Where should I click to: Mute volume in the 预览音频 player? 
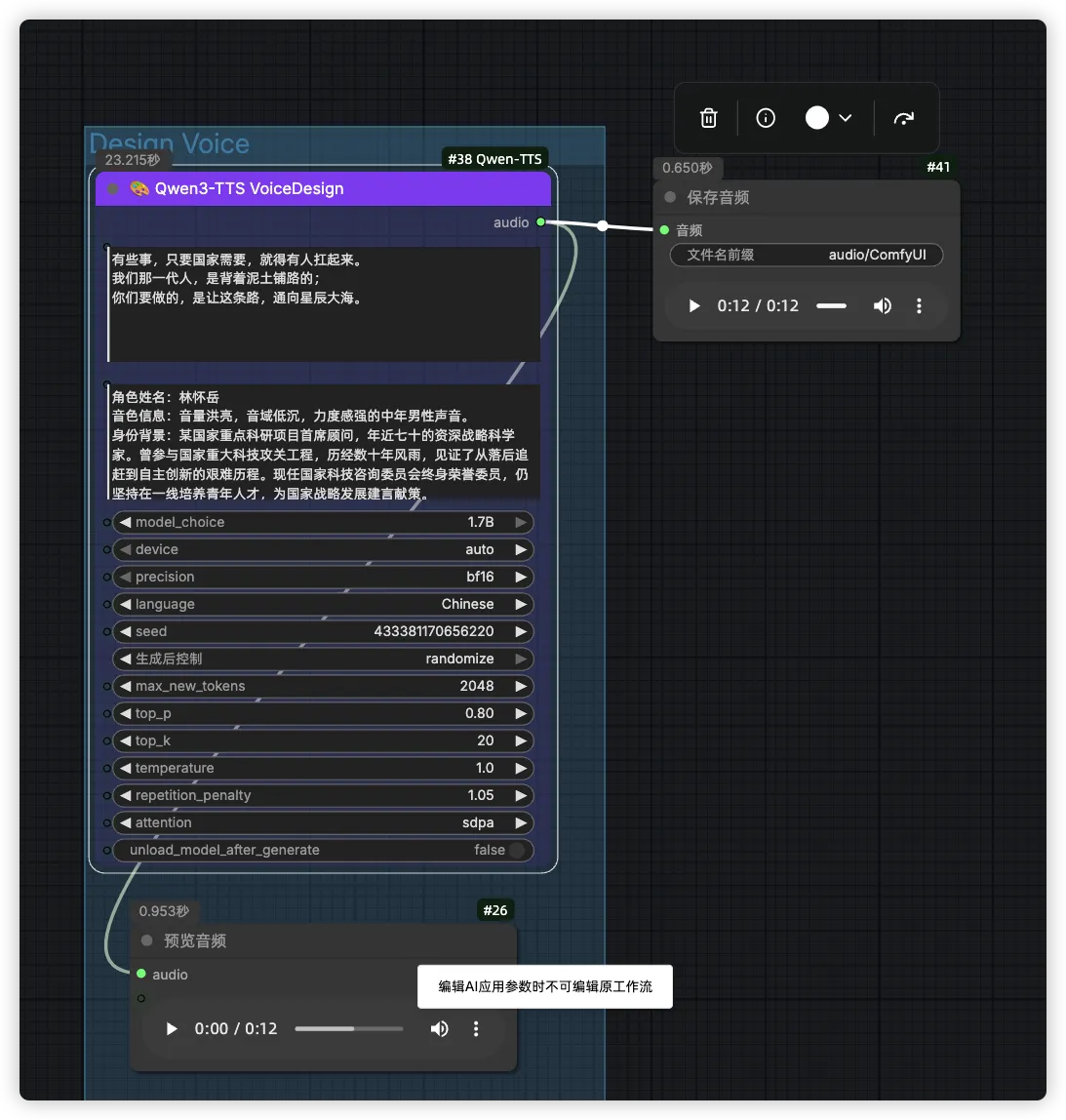tap(439, 1028)
